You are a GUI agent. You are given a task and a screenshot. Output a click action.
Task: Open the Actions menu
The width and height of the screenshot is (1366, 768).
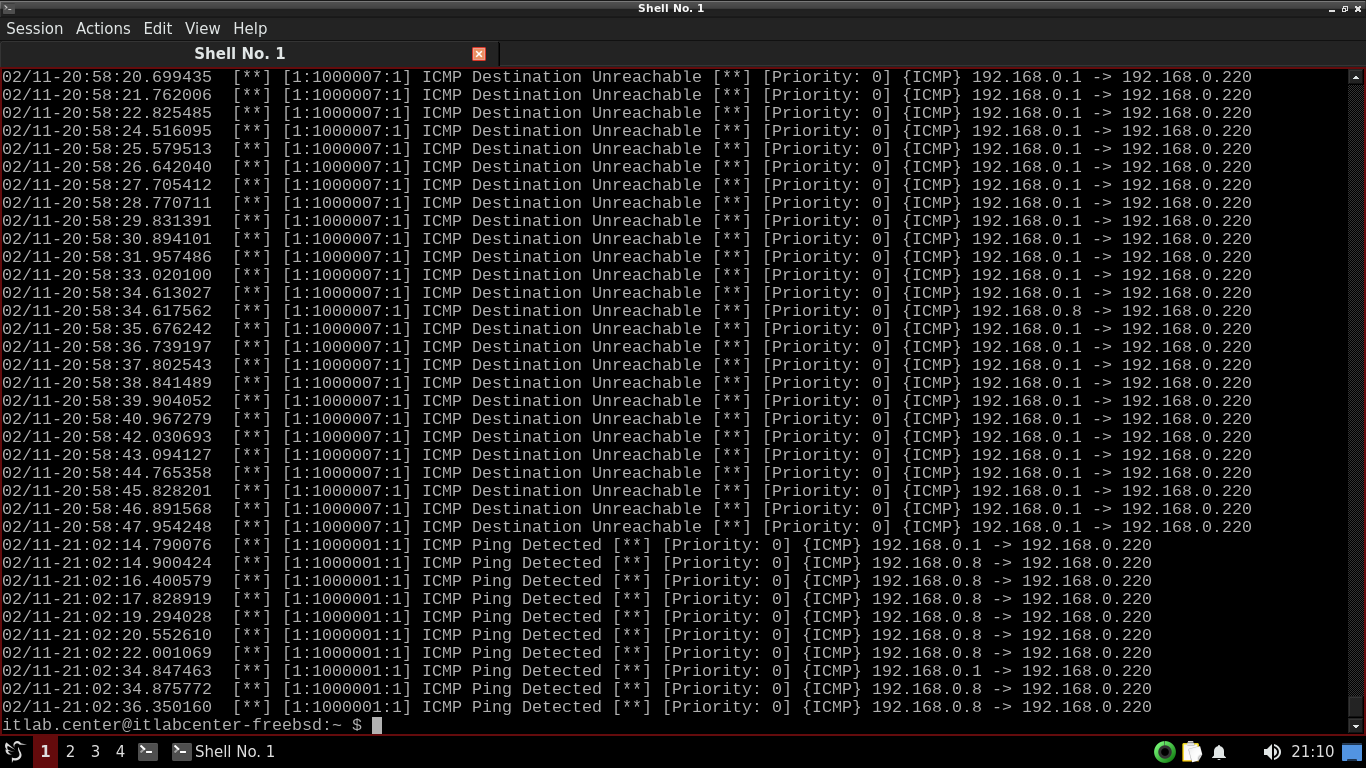[x=103, y=28]
